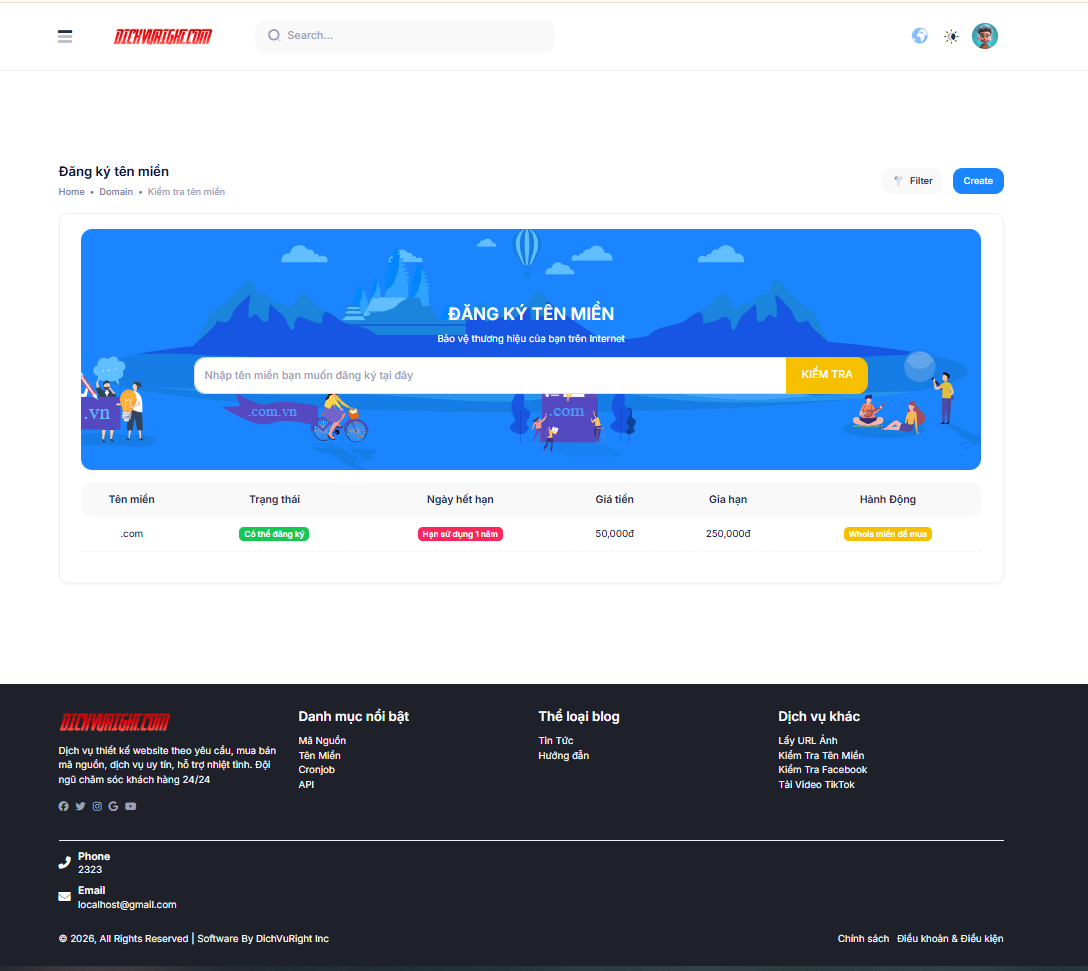Click the yellow KIỂM TRA button
This screenshot has height=971, width=1088.
click(x=826, y=375)
